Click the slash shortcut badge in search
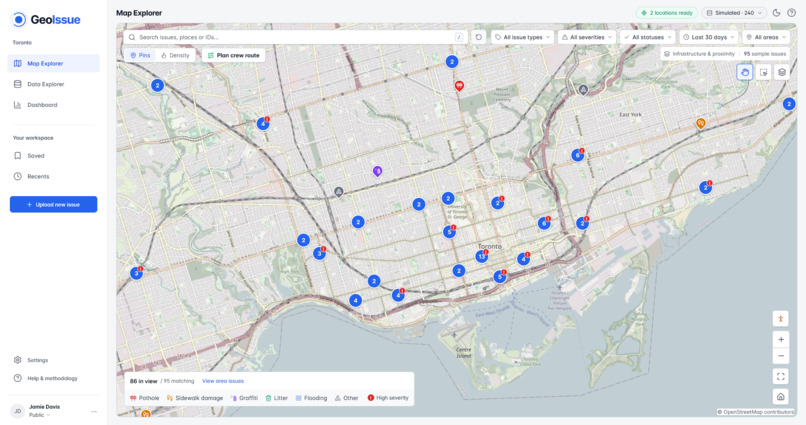 (x=459, y=37)
